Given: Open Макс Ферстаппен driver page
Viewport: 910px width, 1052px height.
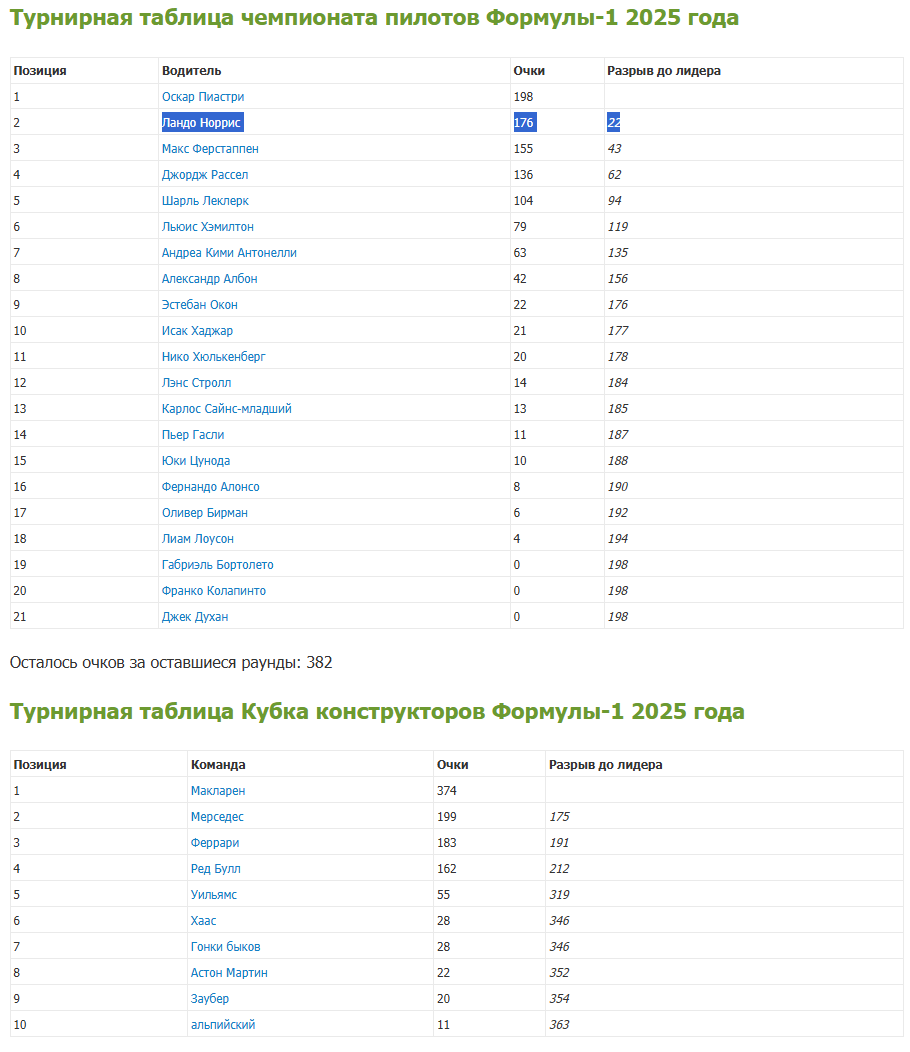Looking at the screenshot, I should click(x=210, y=149).
